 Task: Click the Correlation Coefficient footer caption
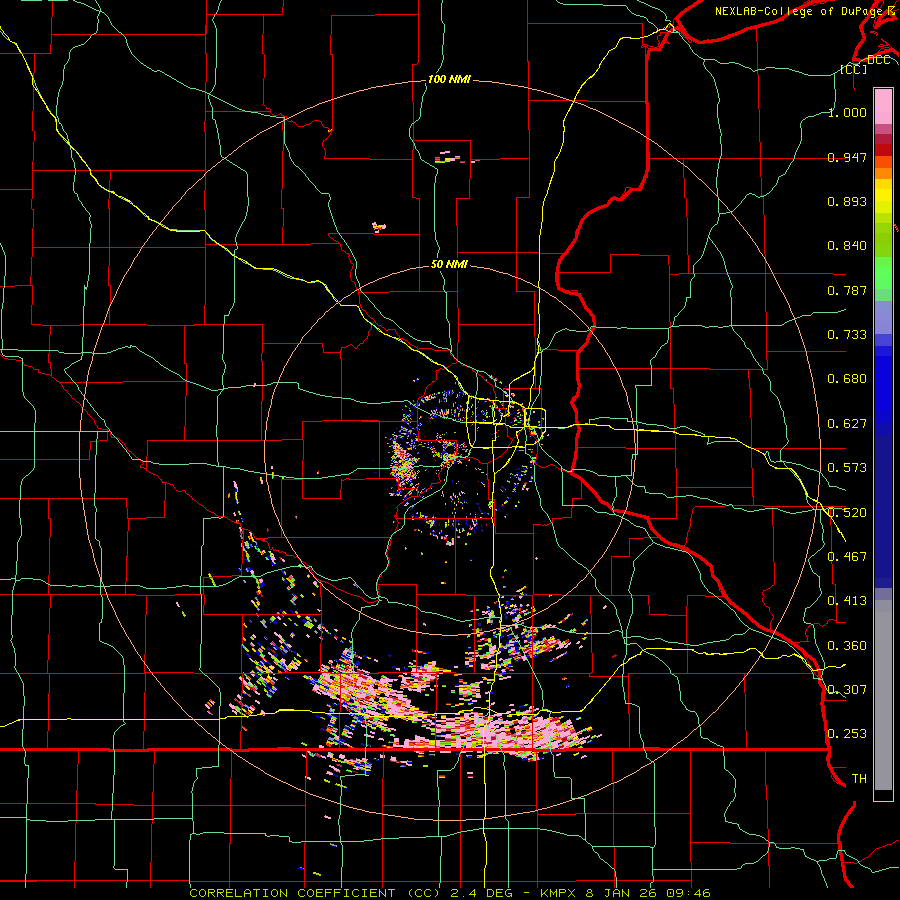tap(450, 893)
